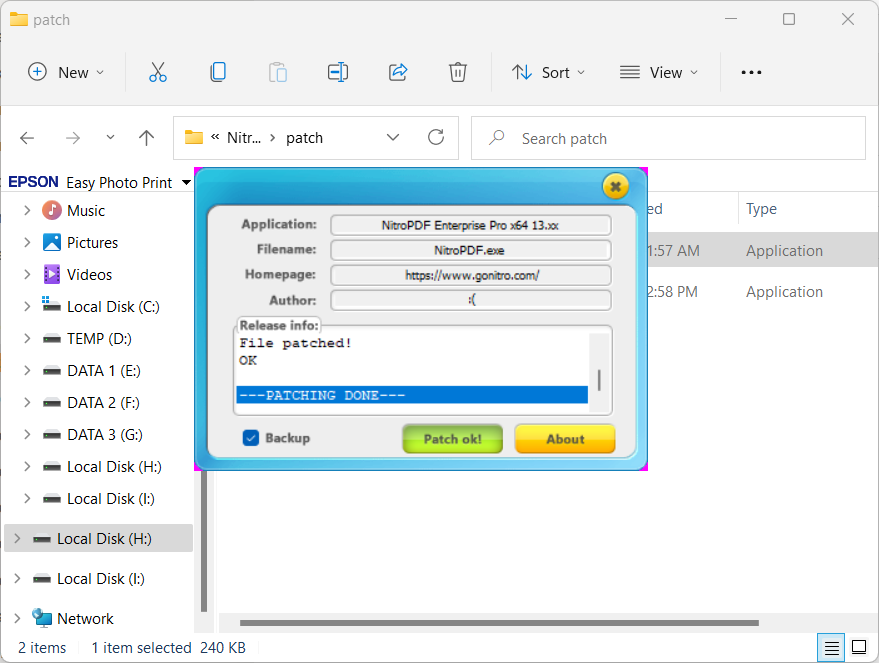The height and width of the screenshot is (663, 879).
Task: Open recent locations chevron
Action: coord(110,137)
